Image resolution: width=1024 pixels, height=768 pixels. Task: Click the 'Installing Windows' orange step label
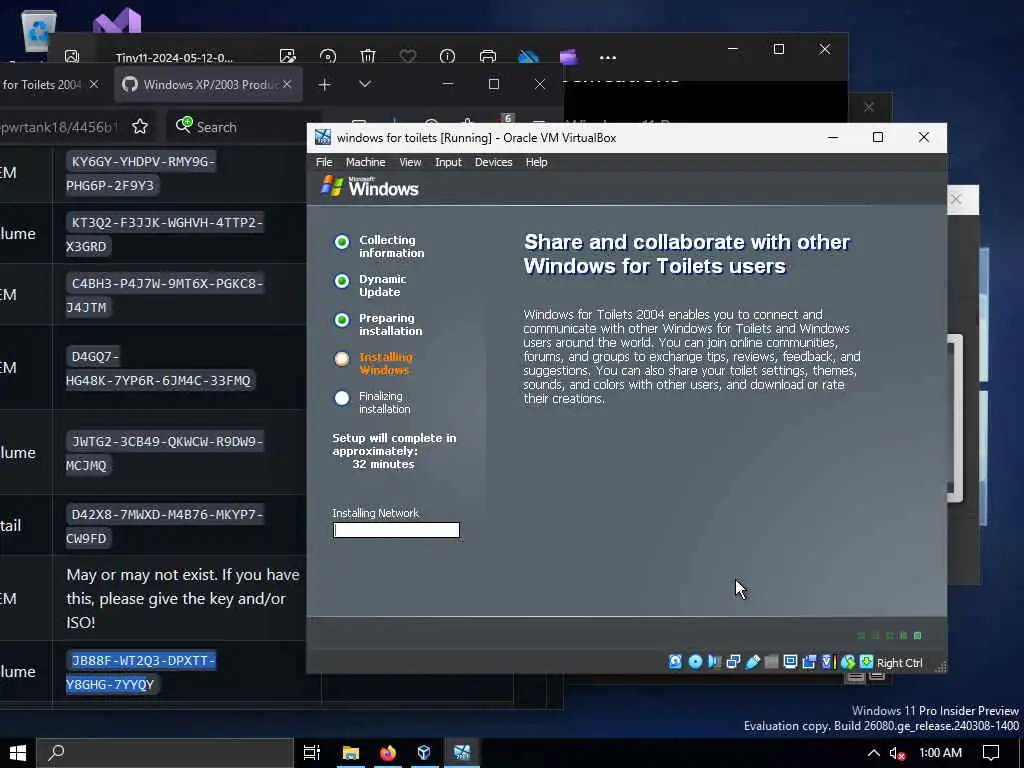[385, 363]
